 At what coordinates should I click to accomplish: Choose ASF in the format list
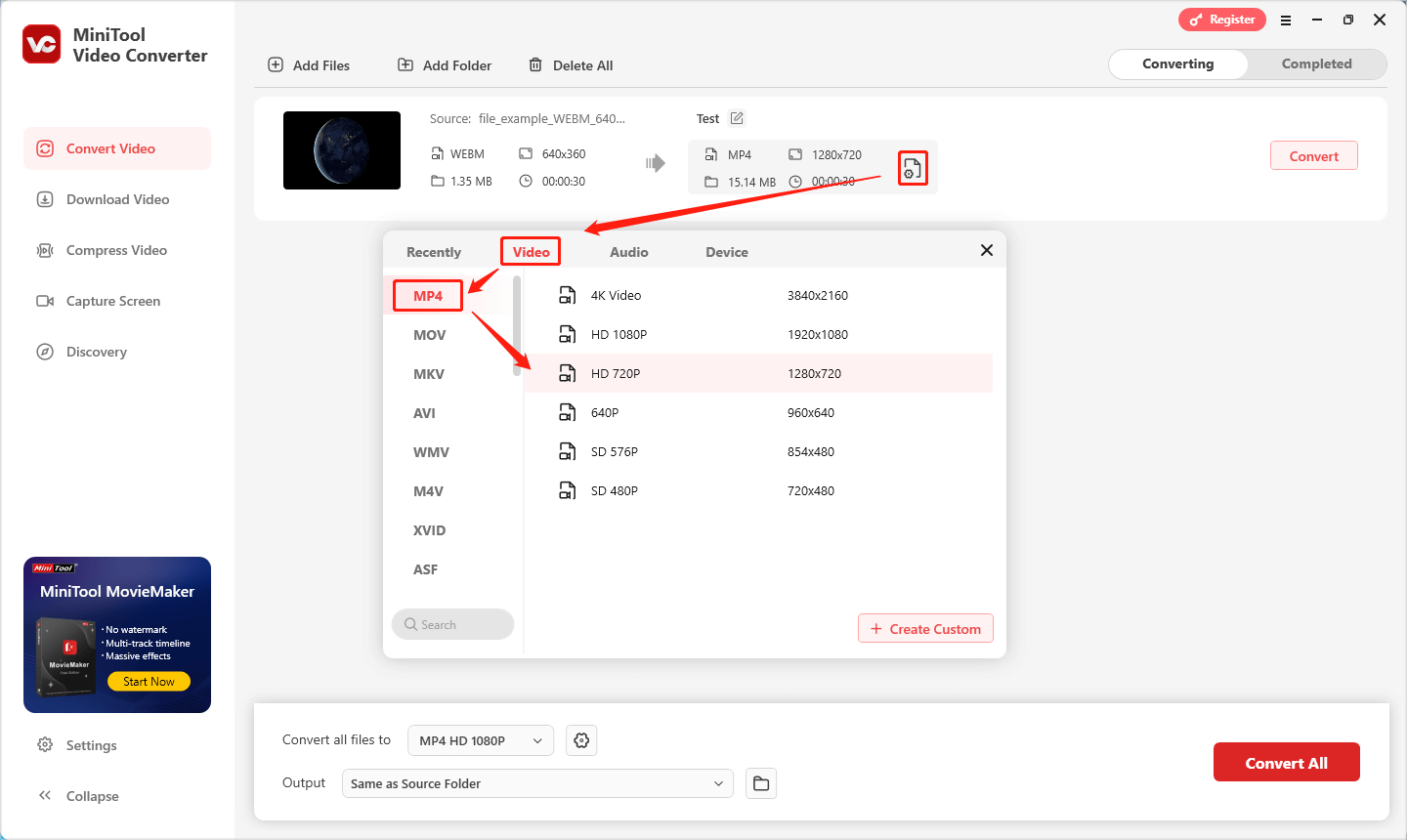[425, 569]
